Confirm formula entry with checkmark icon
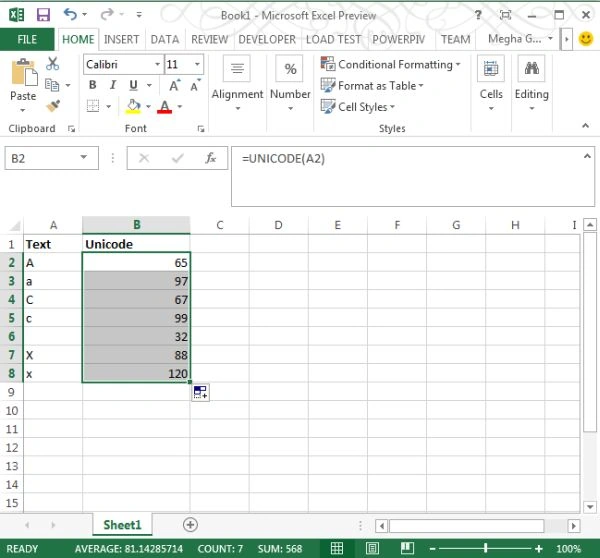Image resolution: width=600 pixels, height=558 pixels. pyautogui.click(x=178, y=158)
